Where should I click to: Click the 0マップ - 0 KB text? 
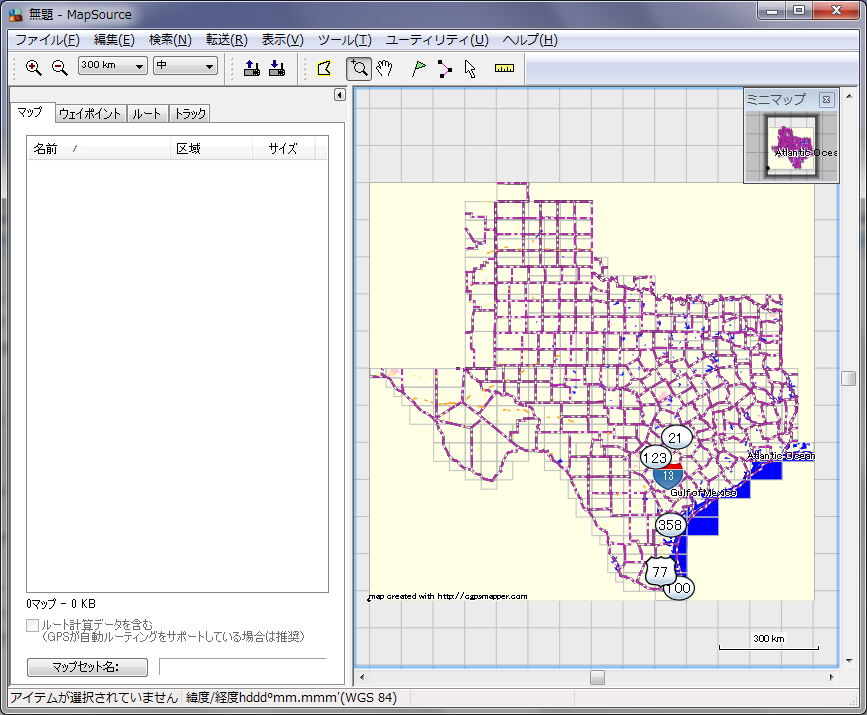click(61, 604)
